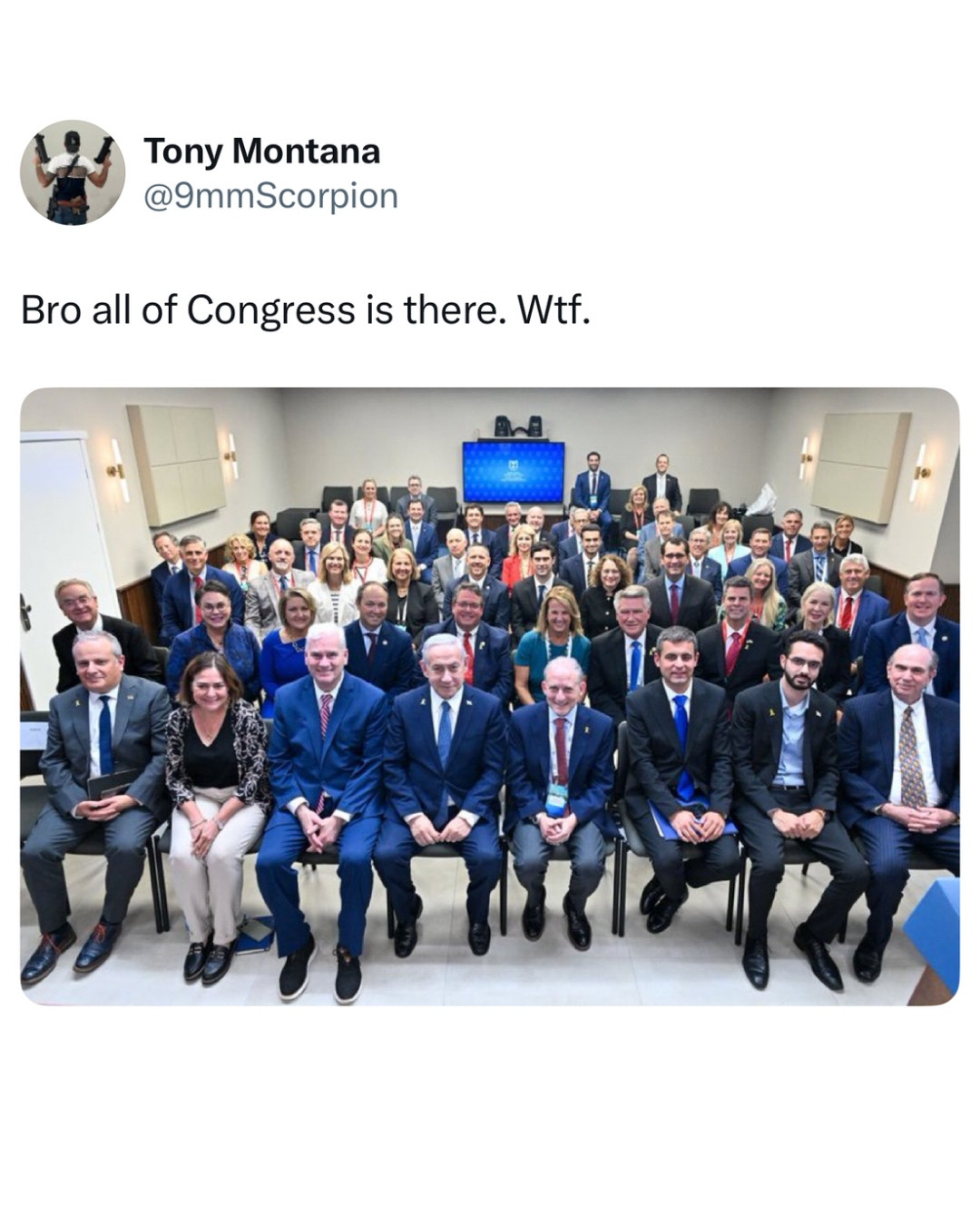Select the tweet text about Congress
The image size is (980, 1225).
point(305,310)
